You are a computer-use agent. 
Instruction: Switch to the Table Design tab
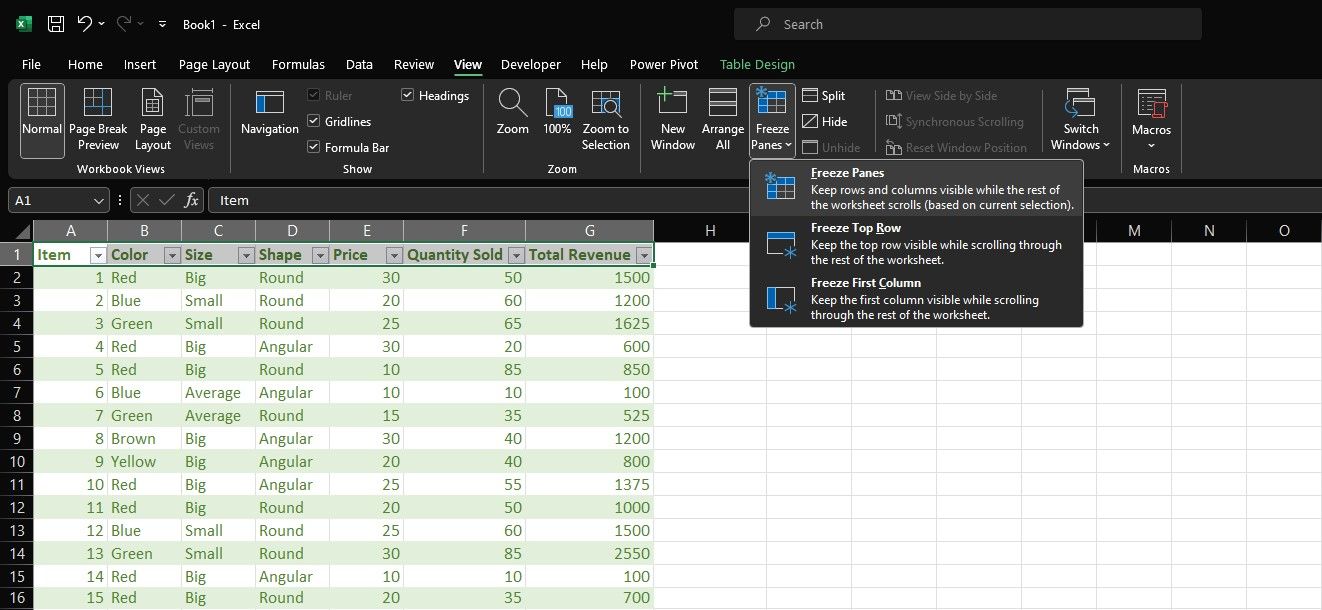[x=757, y=64]
